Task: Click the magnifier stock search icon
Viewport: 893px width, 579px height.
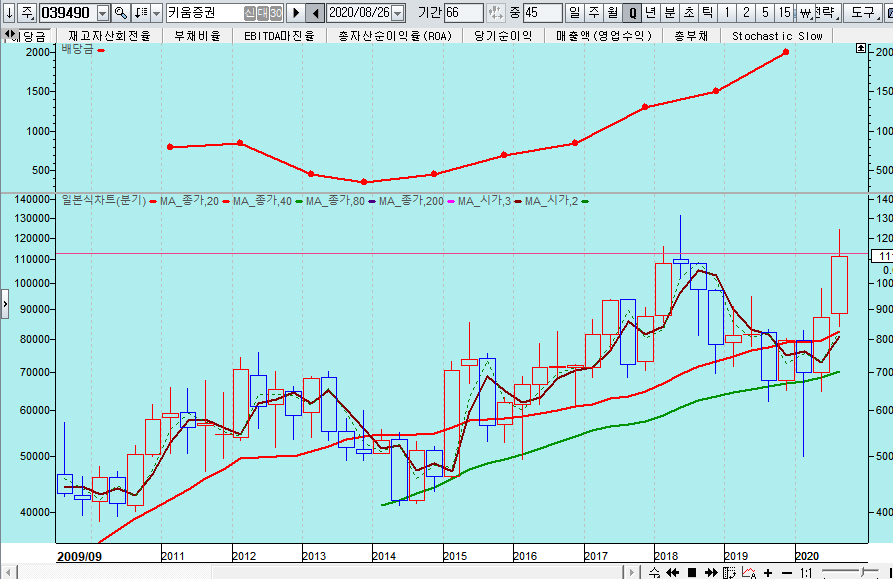Action: [120, 13]
